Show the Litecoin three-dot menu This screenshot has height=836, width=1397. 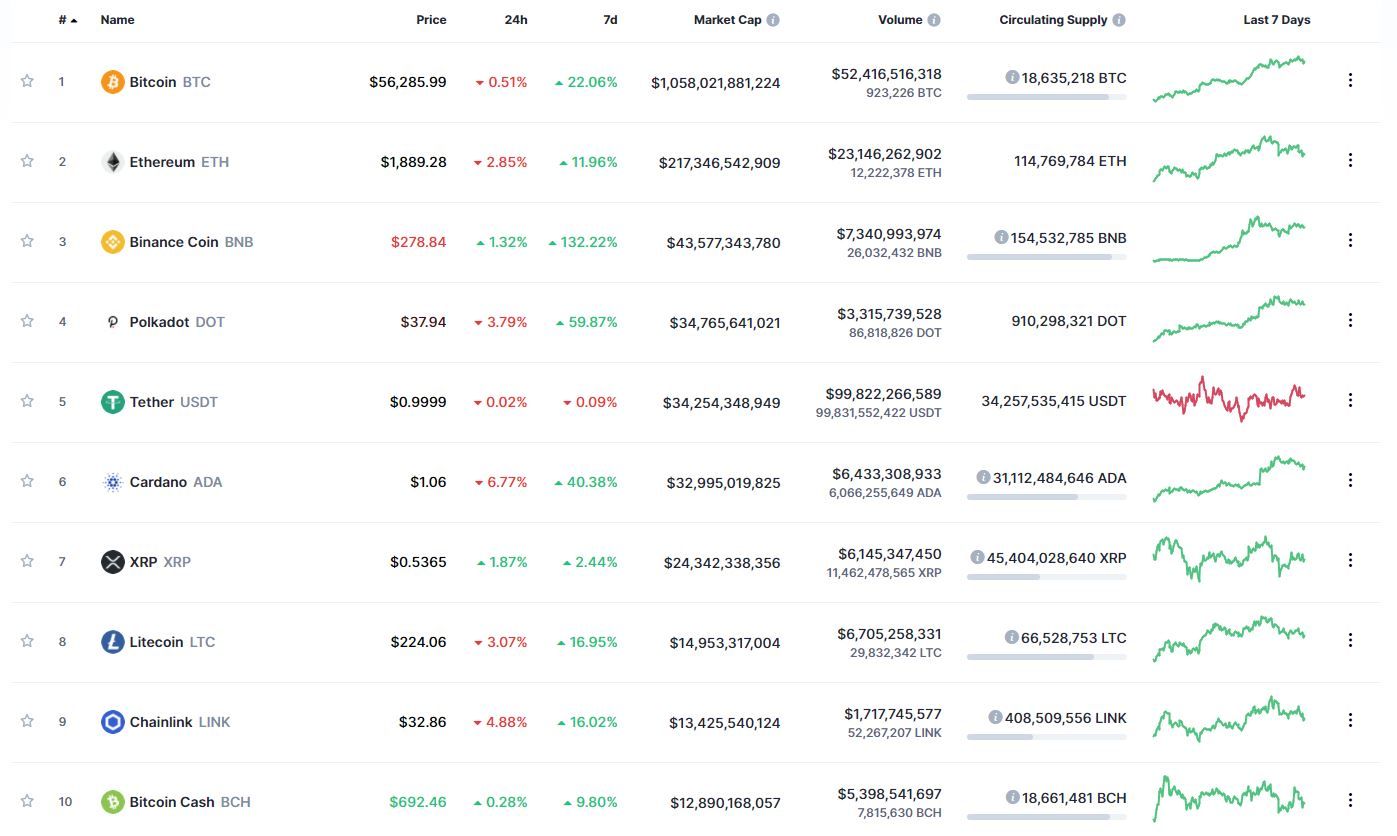pyautogui.click(x=1350, y=640)
